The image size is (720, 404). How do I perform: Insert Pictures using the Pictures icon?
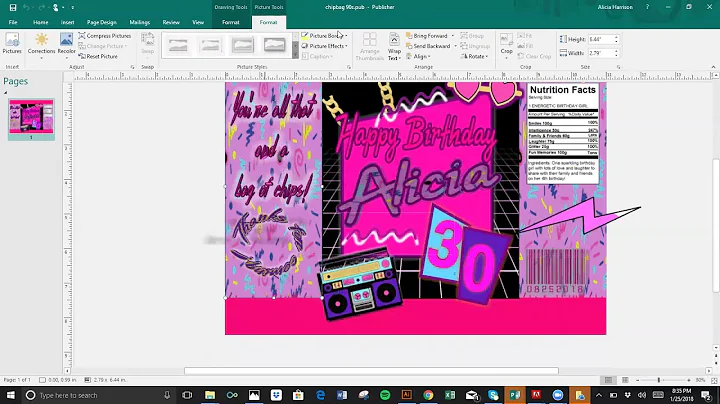coord(12,44)
